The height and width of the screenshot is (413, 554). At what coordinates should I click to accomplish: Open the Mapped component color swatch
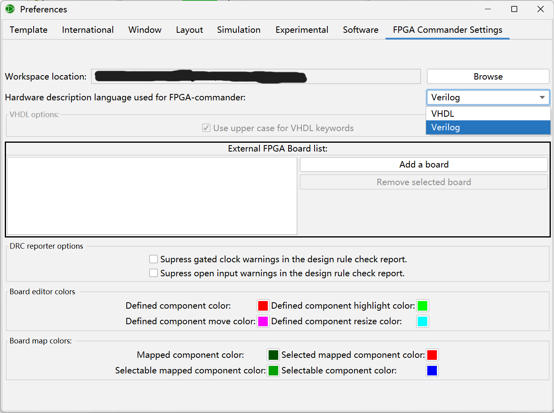pos(273,355)
